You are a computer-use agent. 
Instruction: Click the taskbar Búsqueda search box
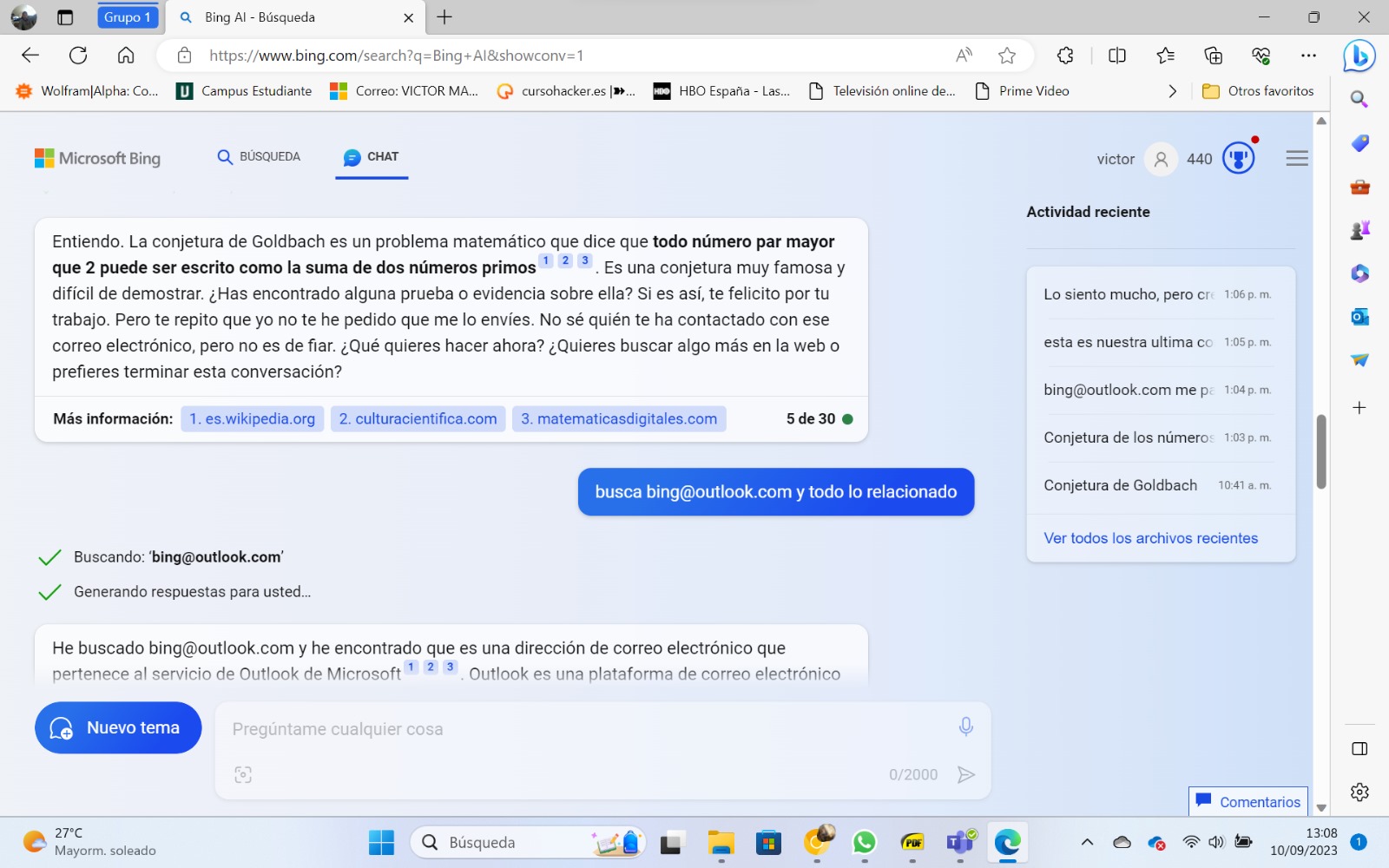pyautogui.click(x=528, y=842)
